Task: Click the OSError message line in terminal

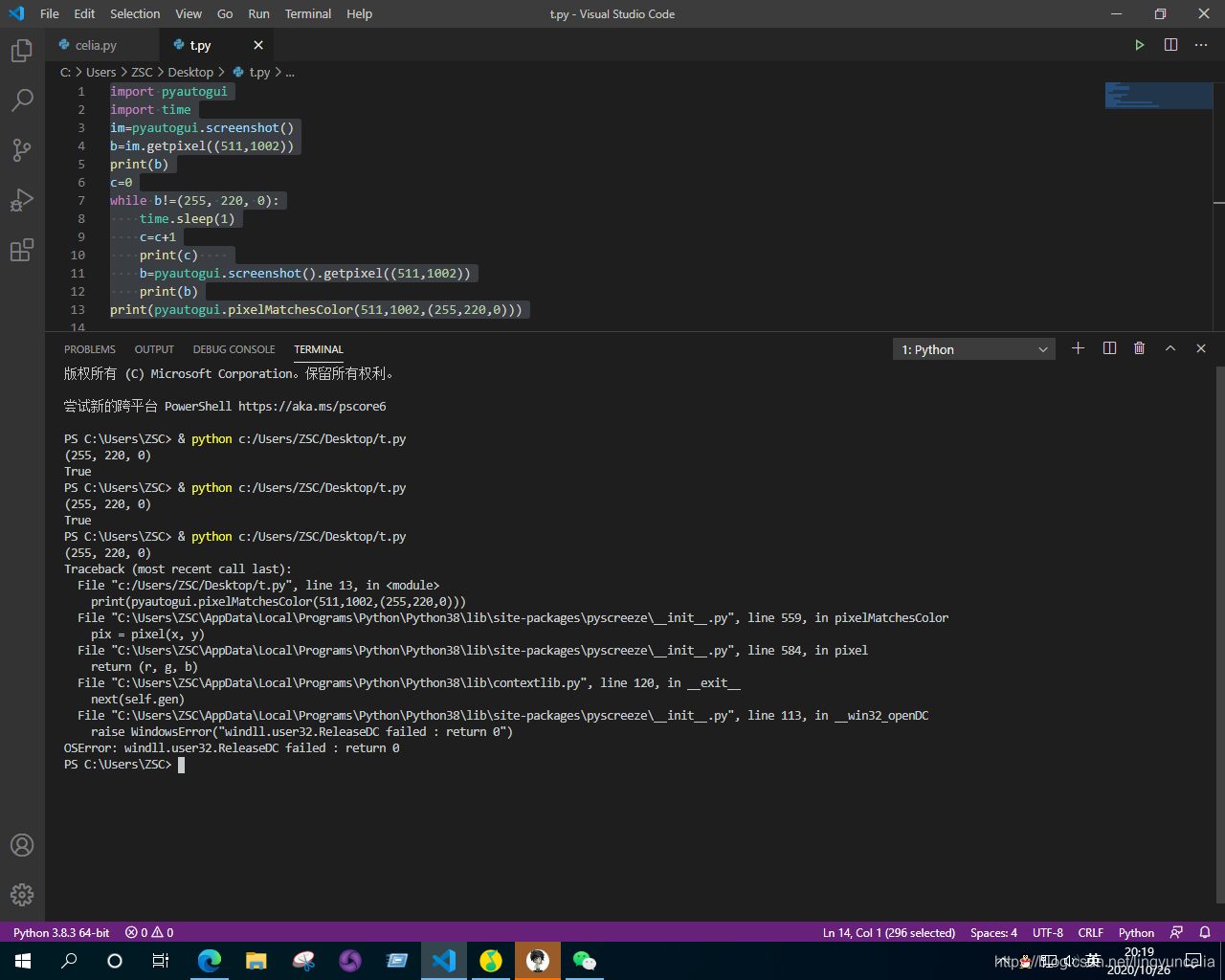Action: point(232,747)
